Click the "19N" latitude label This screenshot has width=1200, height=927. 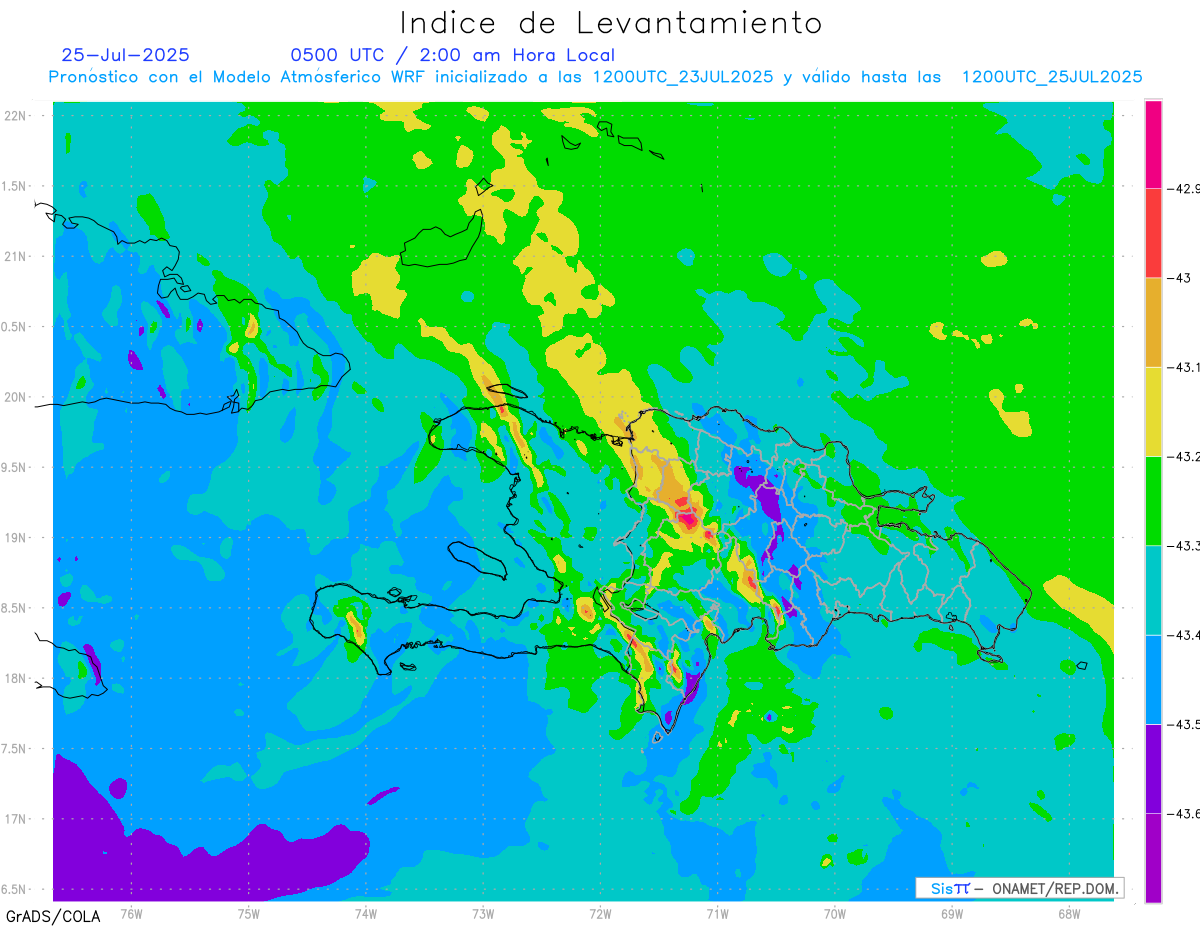tap(15, 537)
